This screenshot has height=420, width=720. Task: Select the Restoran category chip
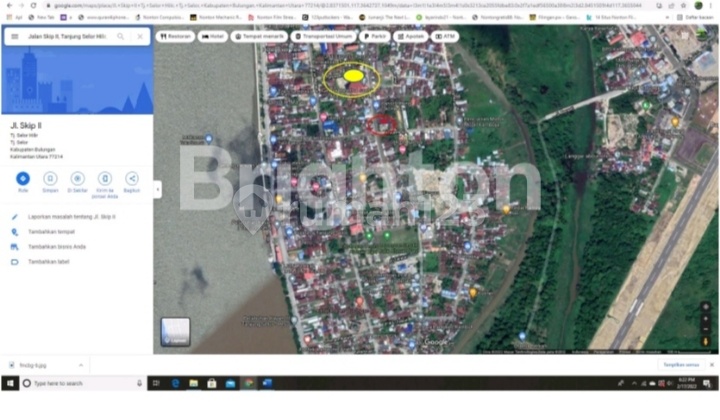176,36
